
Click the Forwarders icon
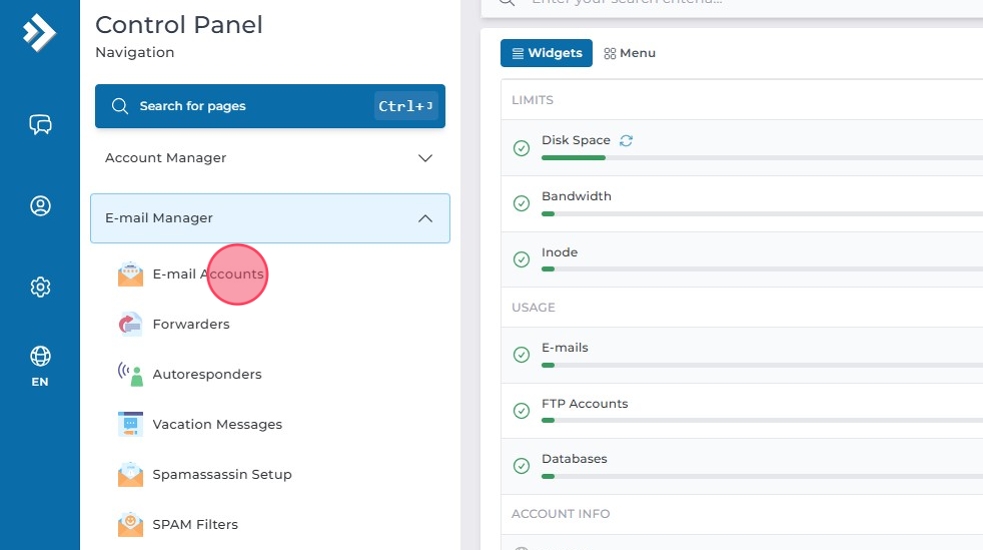click(x=130, y=324)
